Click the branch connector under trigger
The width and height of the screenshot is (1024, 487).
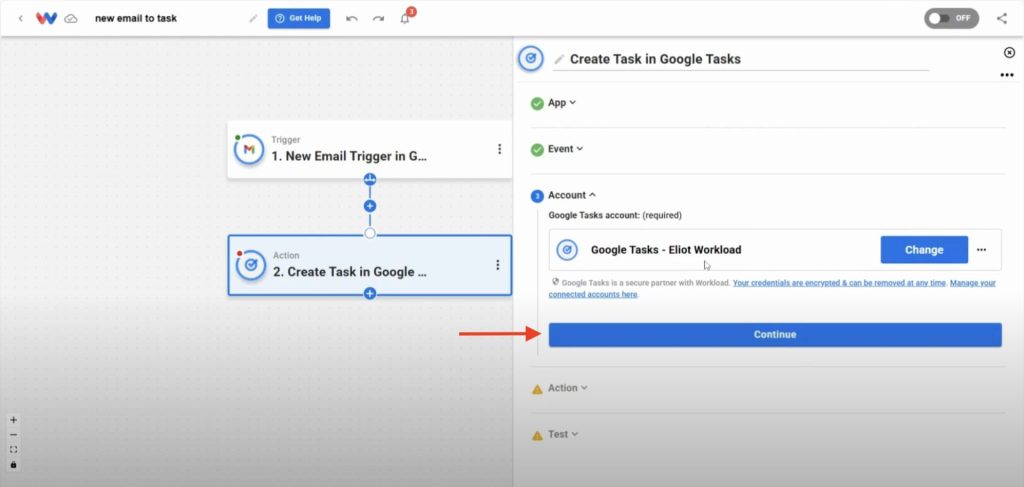coord(370,179)
